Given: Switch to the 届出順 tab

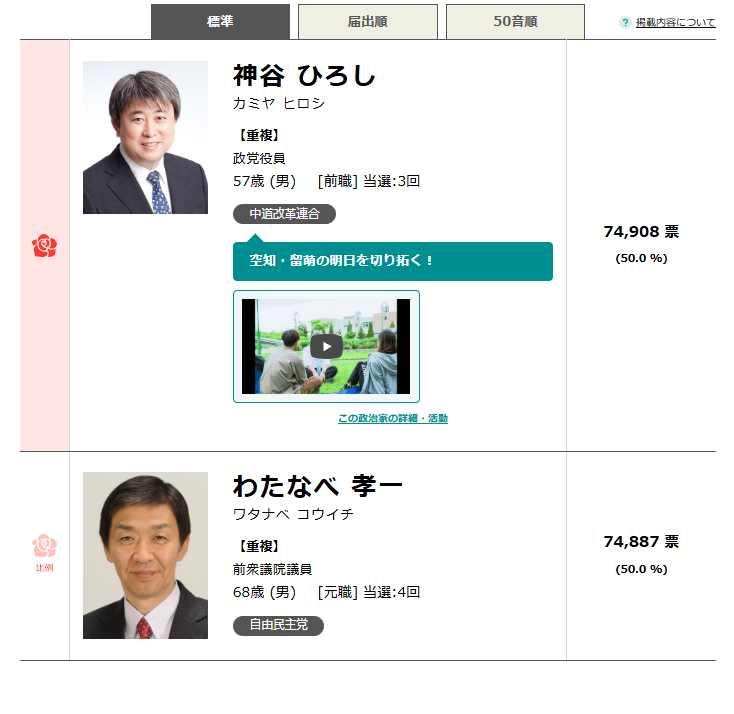Looking at the screenshot, I should [x=367, y=22].
